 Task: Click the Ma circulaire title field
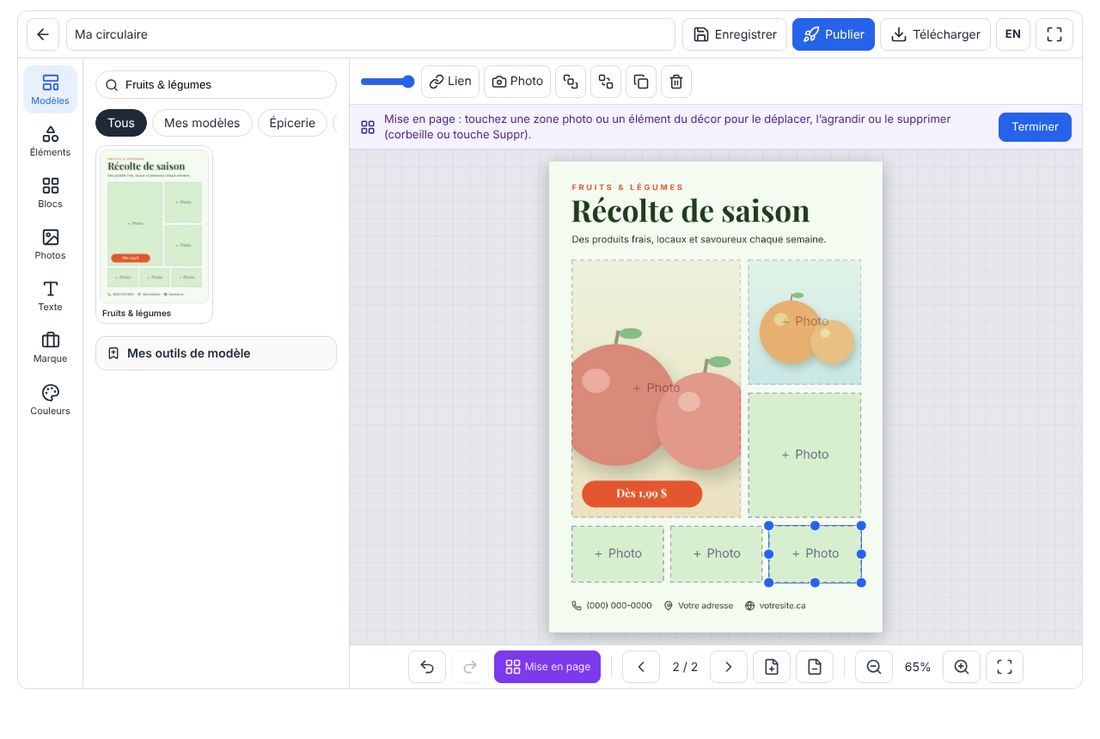pos(370,34)
